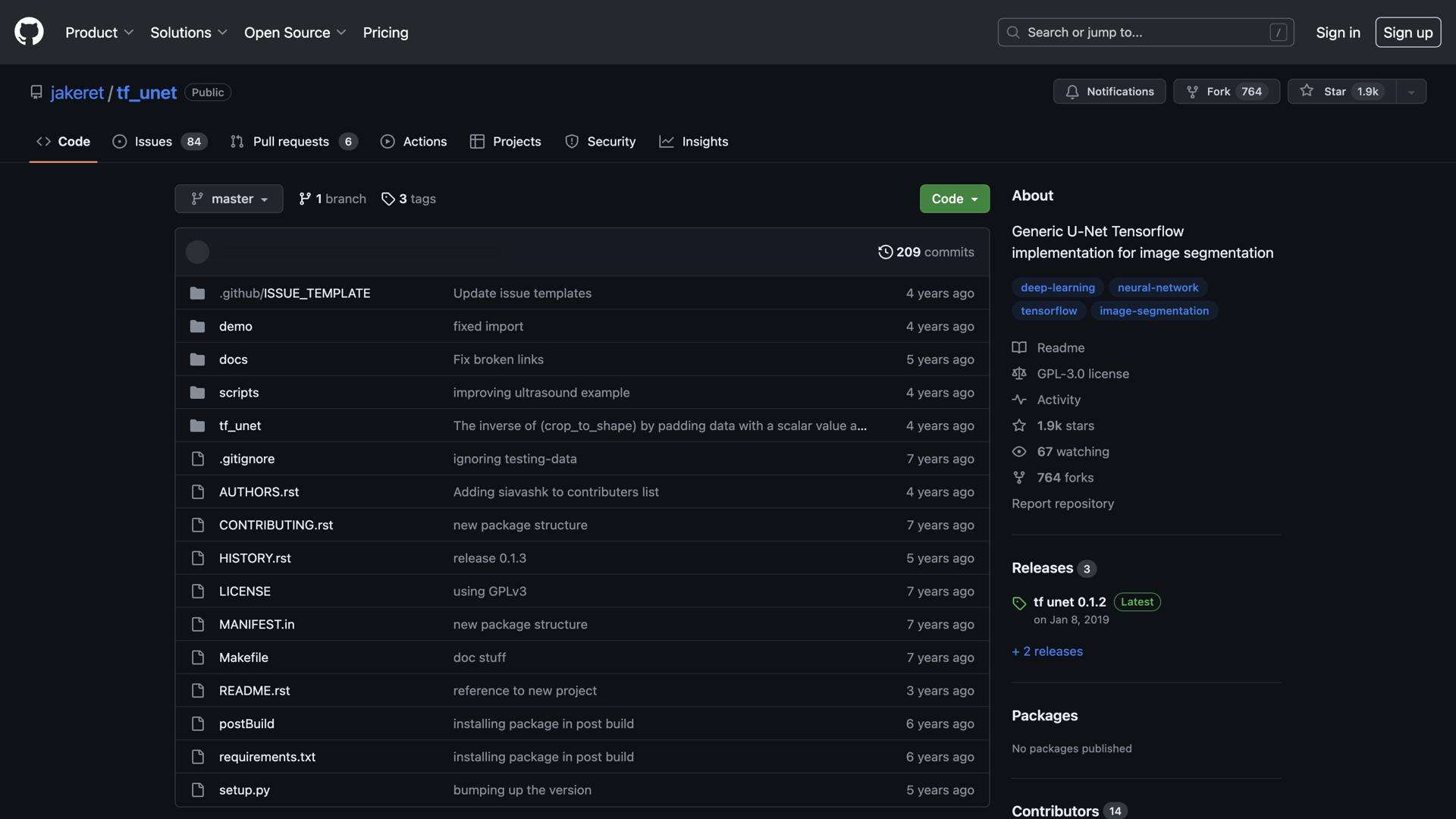This screenshot has width=1456, height=819.
Task: Click the Search or jump to field
Action: 1145,33
